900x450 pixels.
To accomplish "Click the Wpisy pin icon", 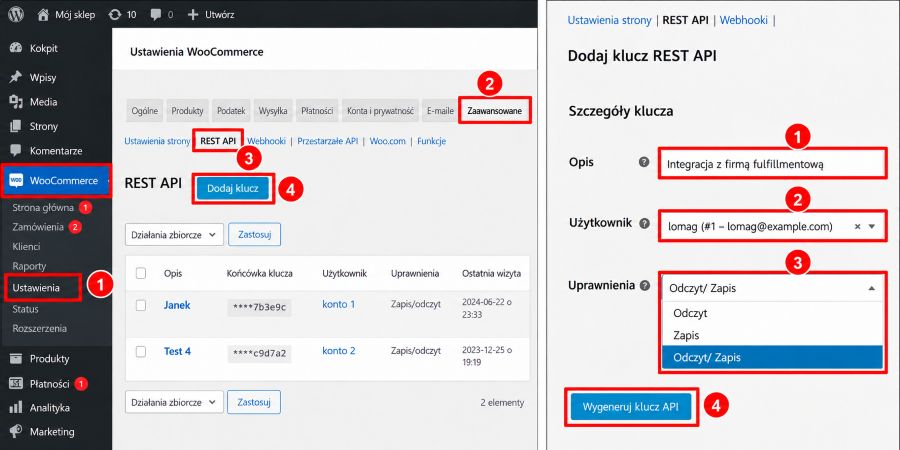I will (x=16, y=77).
